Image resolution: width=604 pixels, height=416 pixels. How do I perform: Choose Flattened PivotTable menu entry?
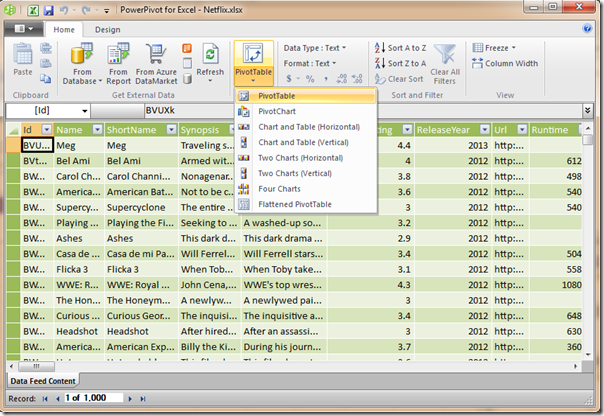click(294, 204)
